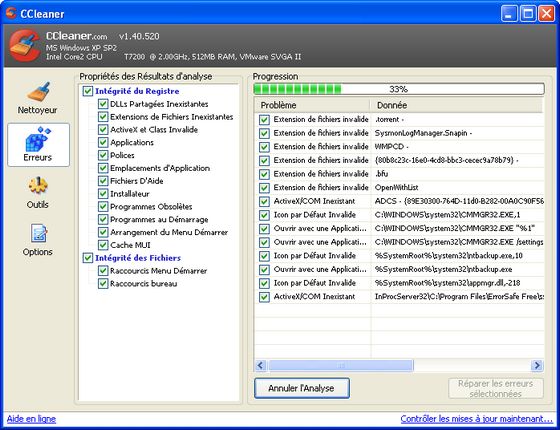Toggle Intégrité des Fichiers checkbox
The image size is (560, 430).
[x=88, y=258]
